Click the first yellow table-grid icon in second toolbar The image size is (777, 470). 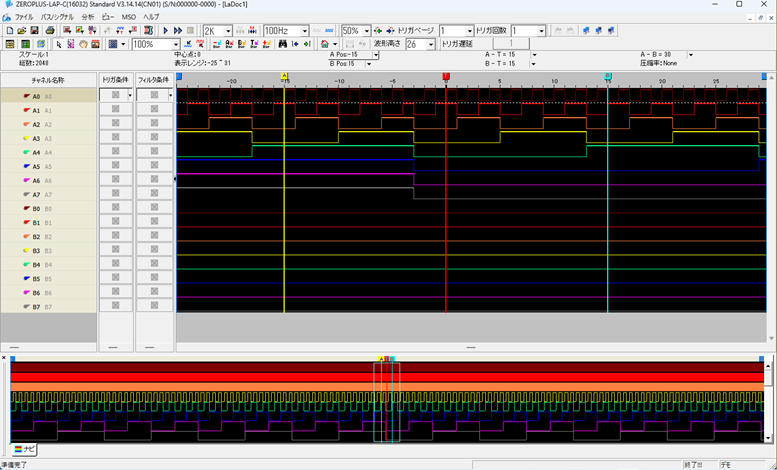click(x=9, y=44)
